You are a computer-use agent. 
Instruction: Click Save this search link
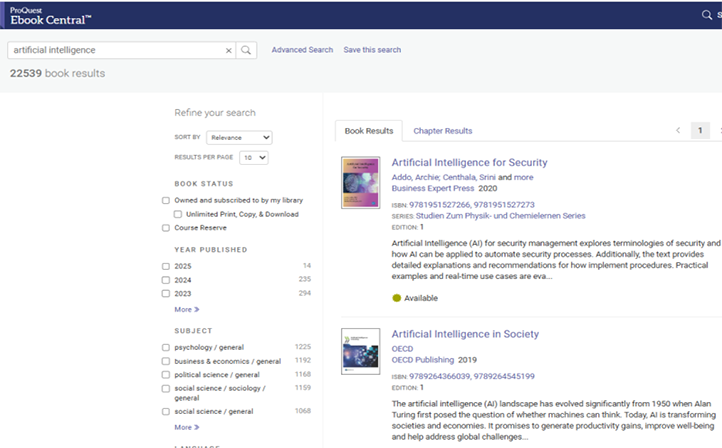pos(372,50)
